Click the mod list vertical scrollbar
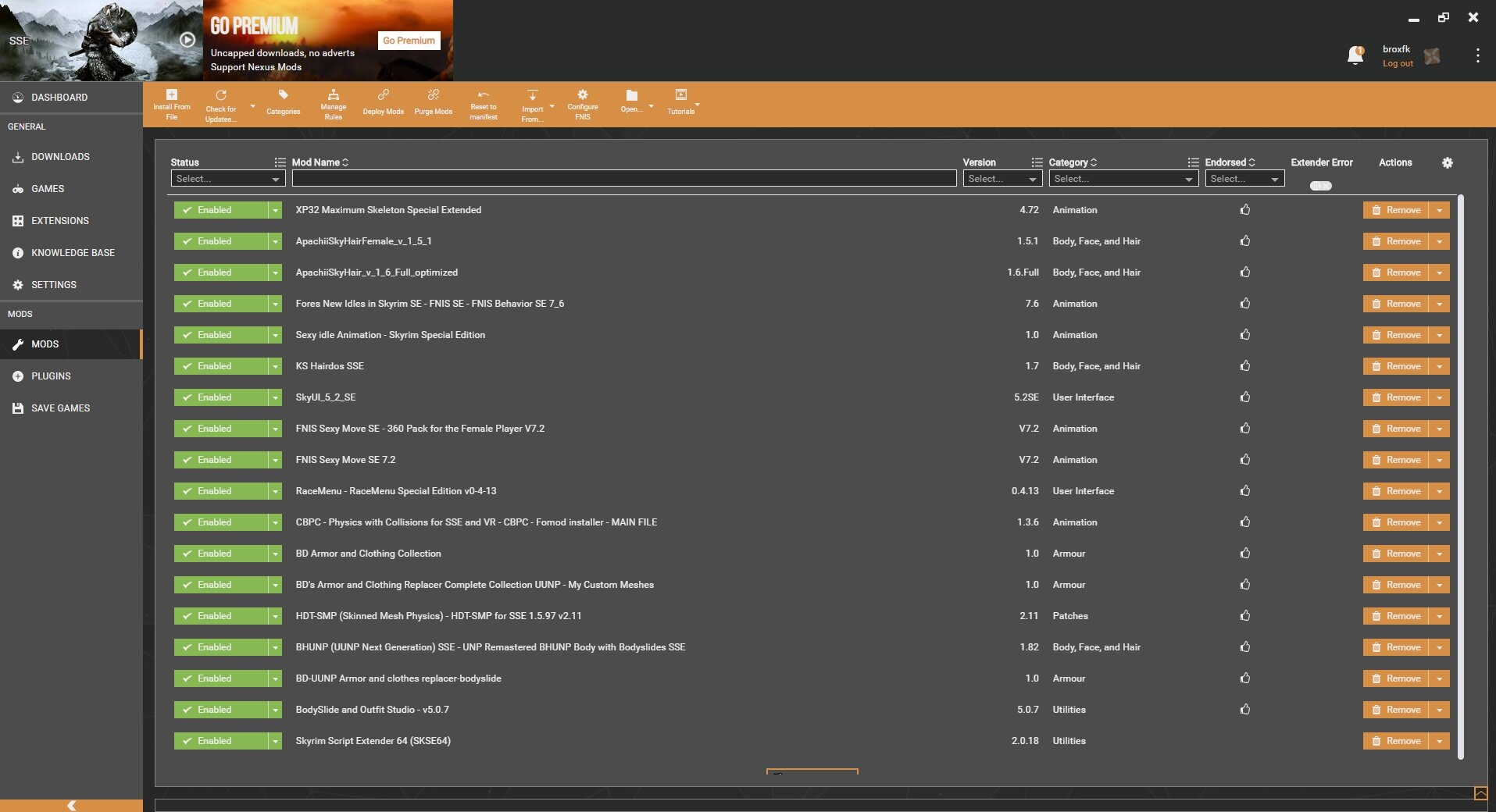This screenshot has width=1496, height=812. pos(1461,476)
